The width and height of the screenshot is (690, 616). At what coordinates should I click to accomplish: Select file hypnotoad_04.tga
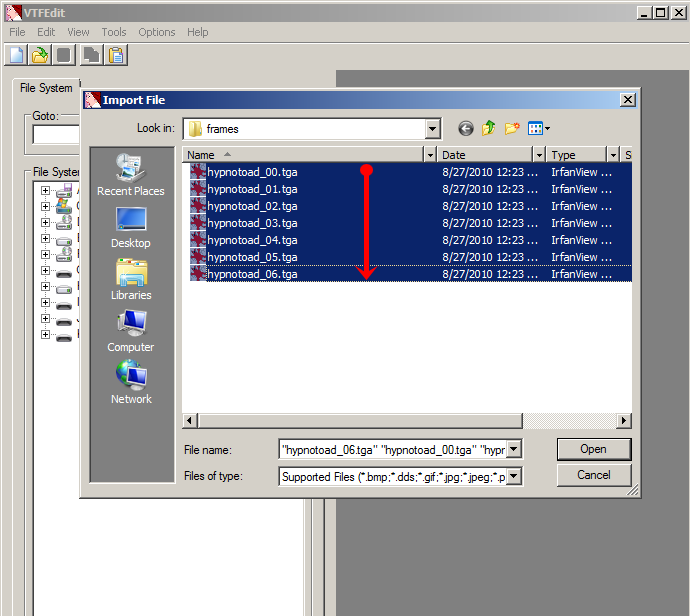[252, 240]
